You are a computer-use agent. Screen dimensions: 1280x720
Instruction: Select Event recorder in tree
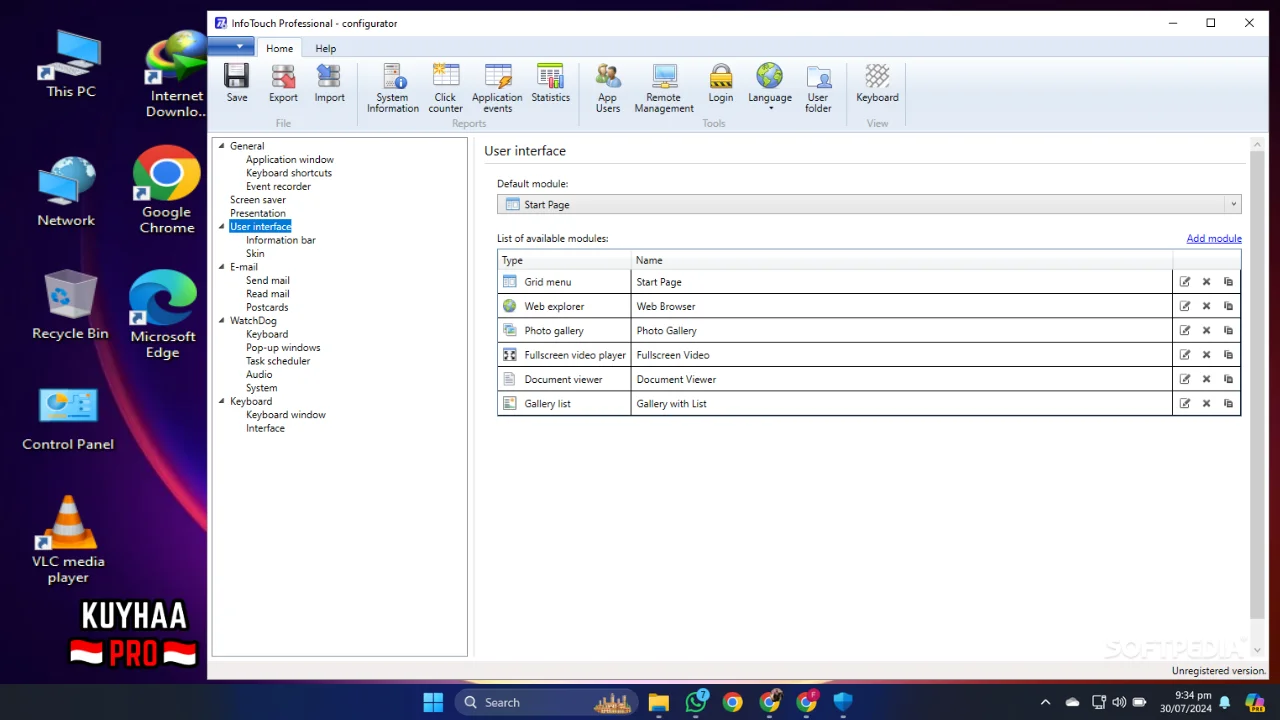tap(278, 186)
